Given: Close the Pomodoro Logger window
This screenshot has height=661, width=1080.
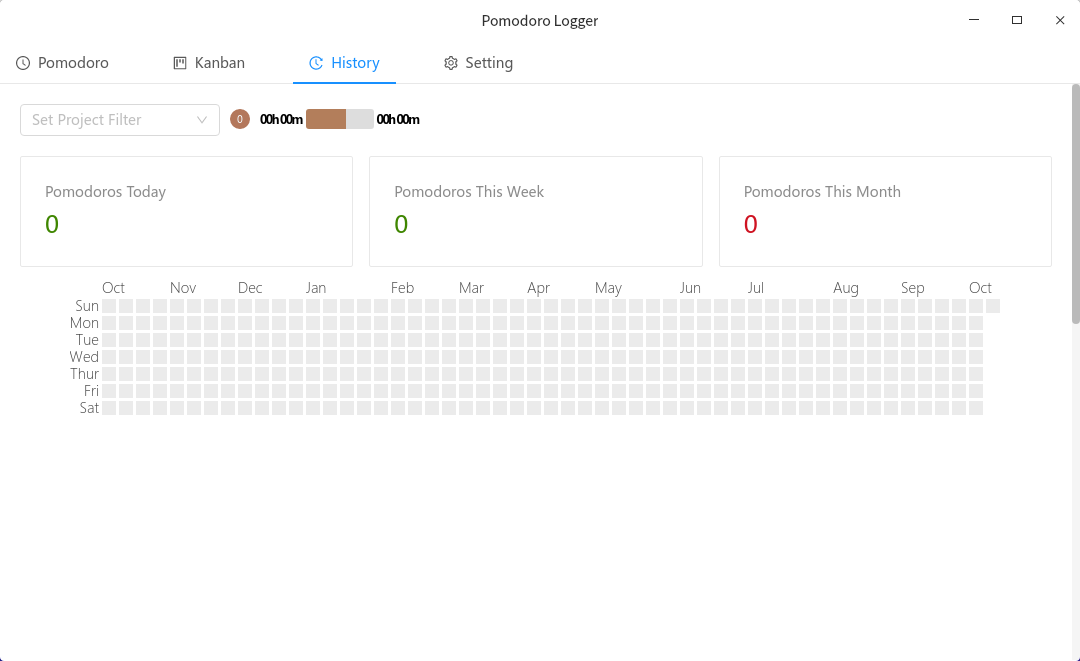Looking at the screenshot, I should click(x=1060, y=20).
